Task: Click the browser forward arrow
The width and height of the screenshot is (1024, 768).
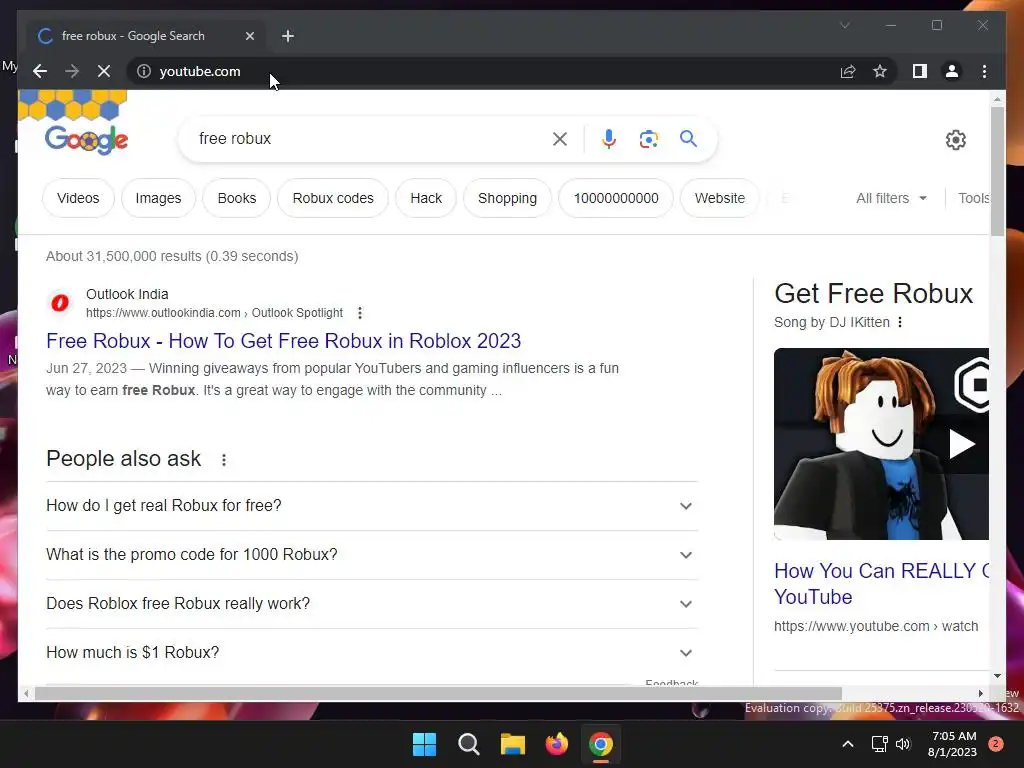Action: click(x=72, y=71)
